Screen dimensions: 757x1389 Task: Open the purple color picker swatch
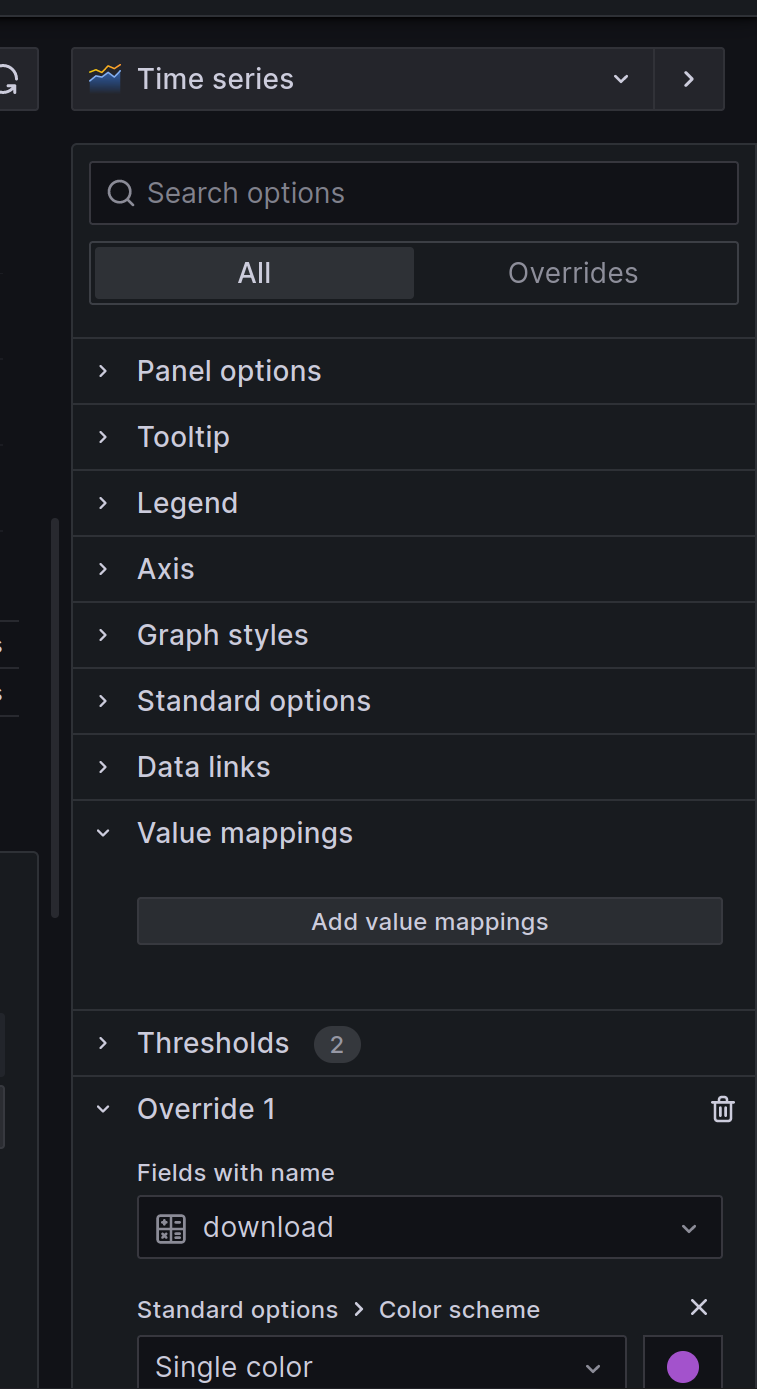[683, 1366]
